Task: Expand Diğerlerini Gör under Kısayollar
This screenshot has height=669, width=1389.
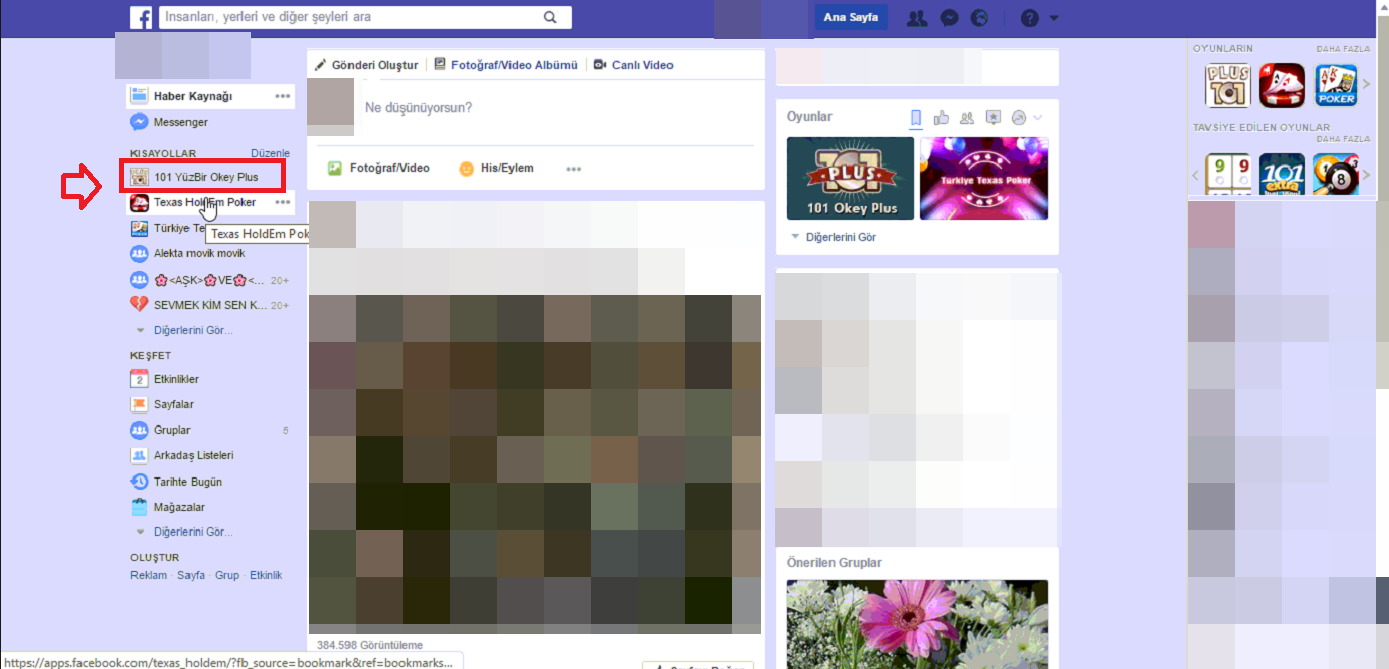Action: [x=185, y=330]
